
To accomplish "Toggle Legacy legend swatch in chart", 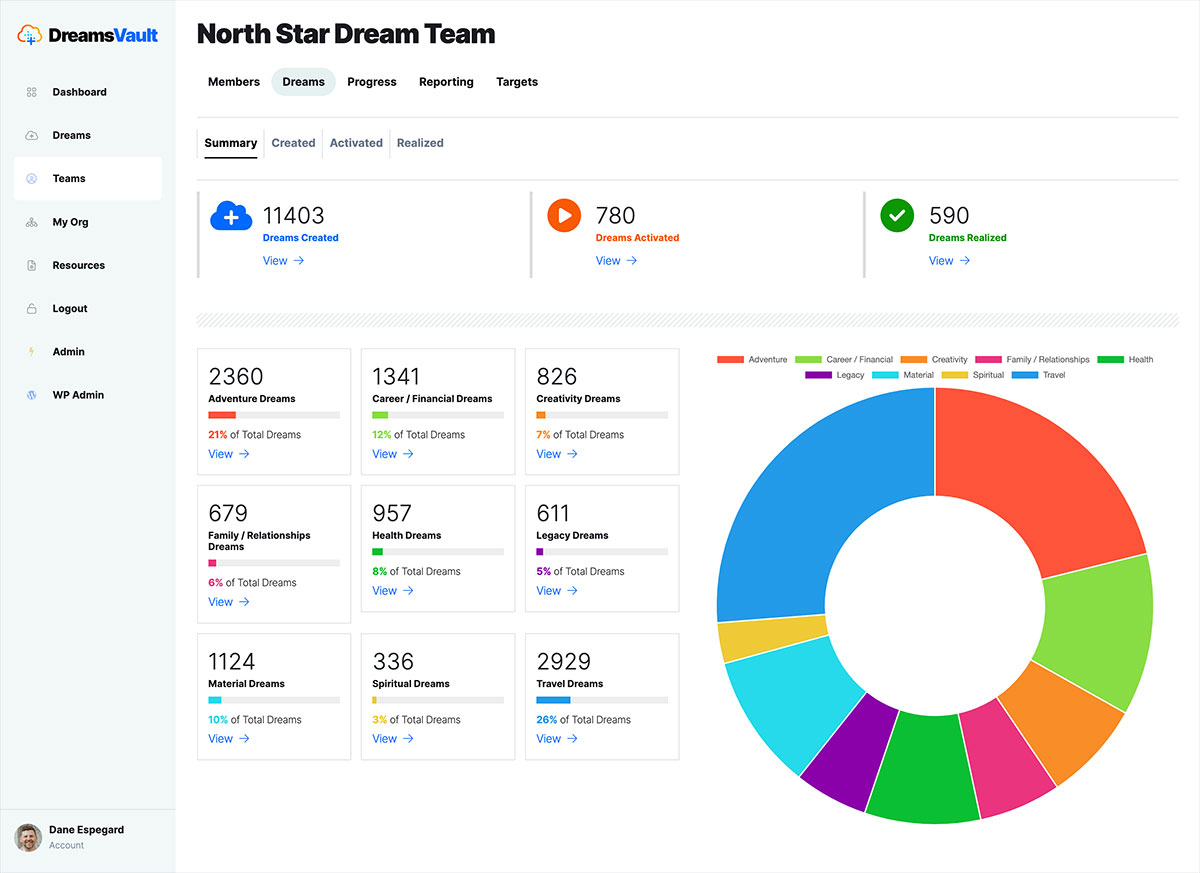I will (818, 375).
